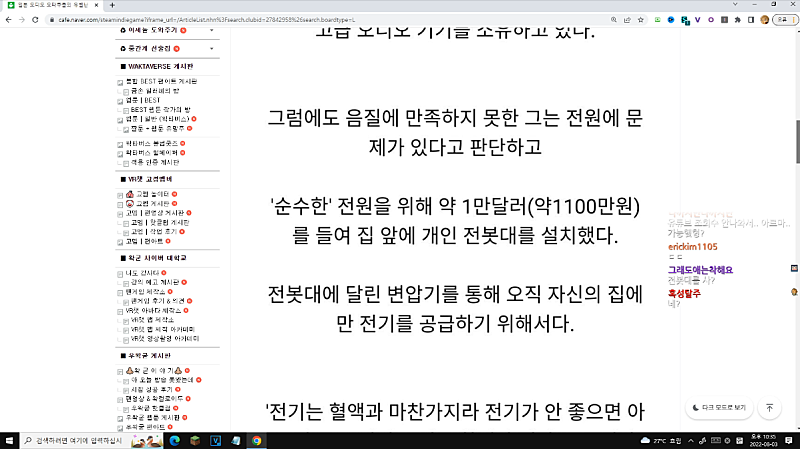The image size is (800, 449).
Task: Open the green video extension icon
Action: click(658, 20)
